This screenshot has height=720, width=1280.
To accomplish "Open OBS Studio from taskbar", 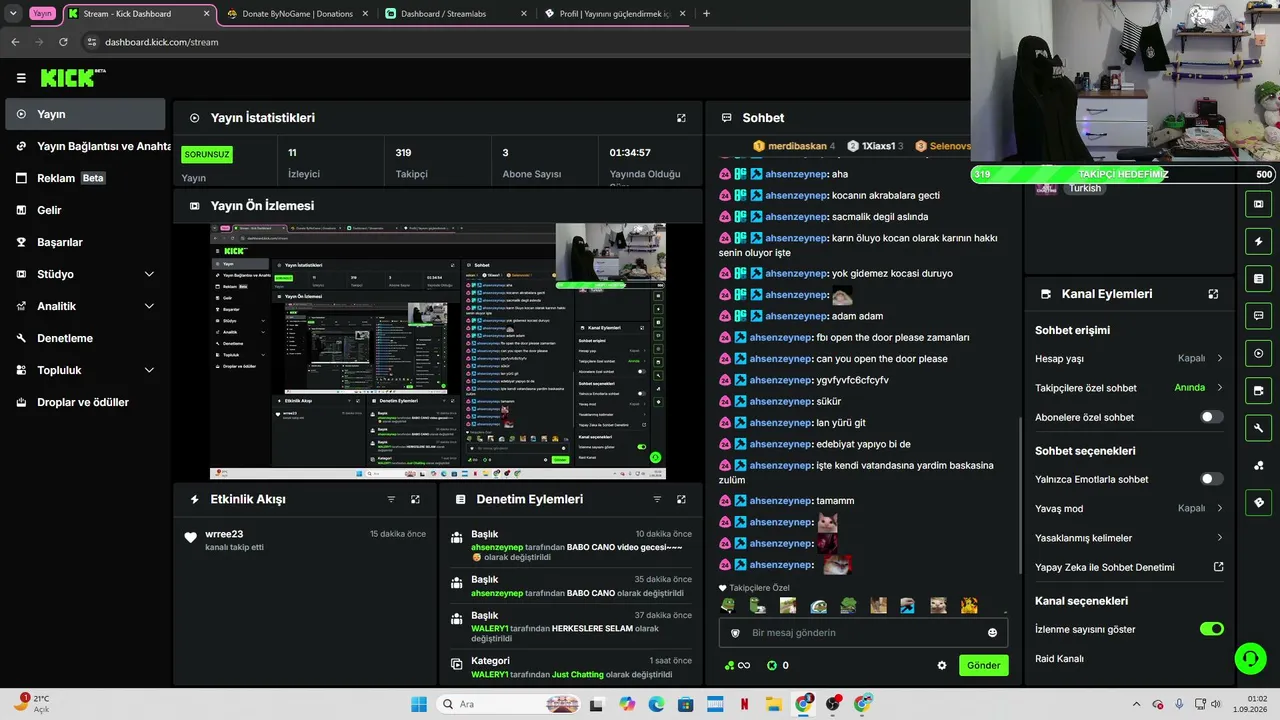I will (833, 704).
